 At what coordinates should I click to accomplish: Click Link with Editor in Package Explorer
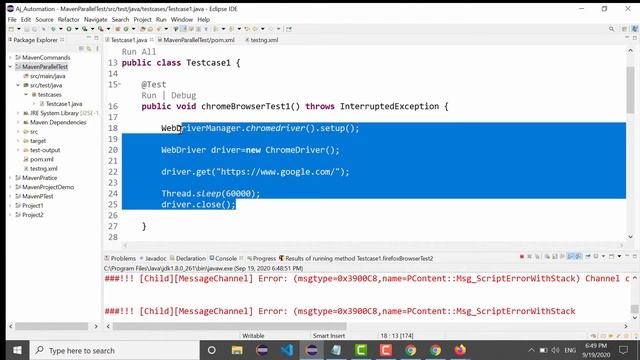point(89,49)
